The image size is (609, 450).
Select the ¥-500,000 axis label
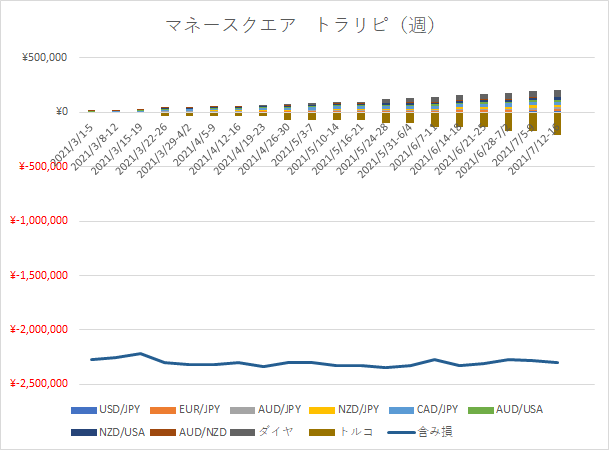pyautogui.click(x=43, y=166)
